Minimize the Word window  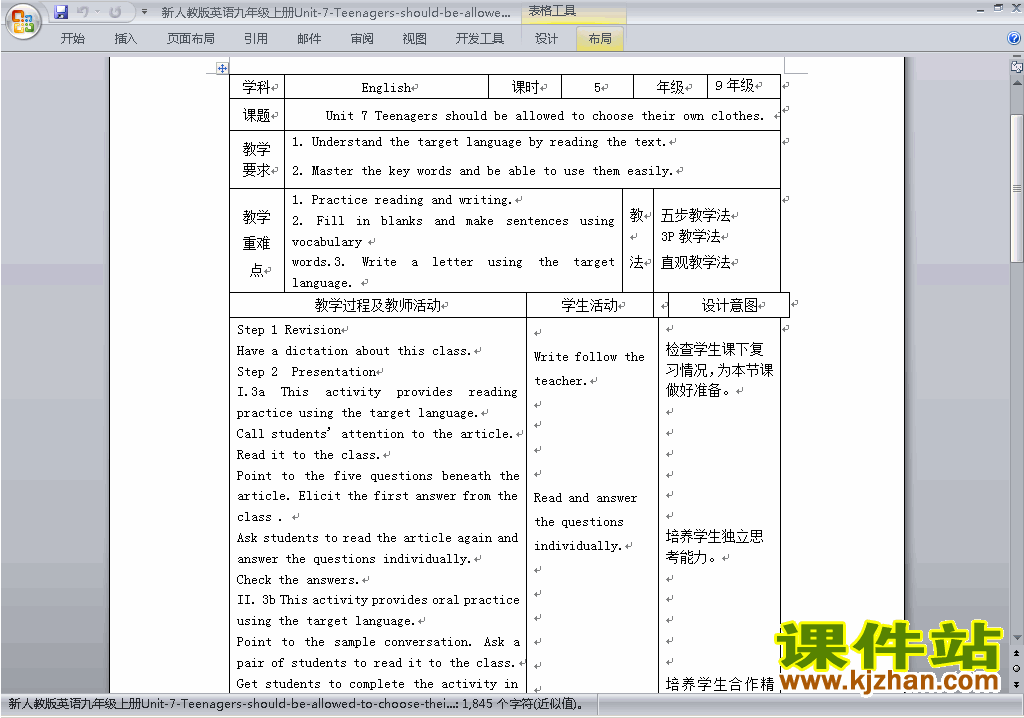980,9
